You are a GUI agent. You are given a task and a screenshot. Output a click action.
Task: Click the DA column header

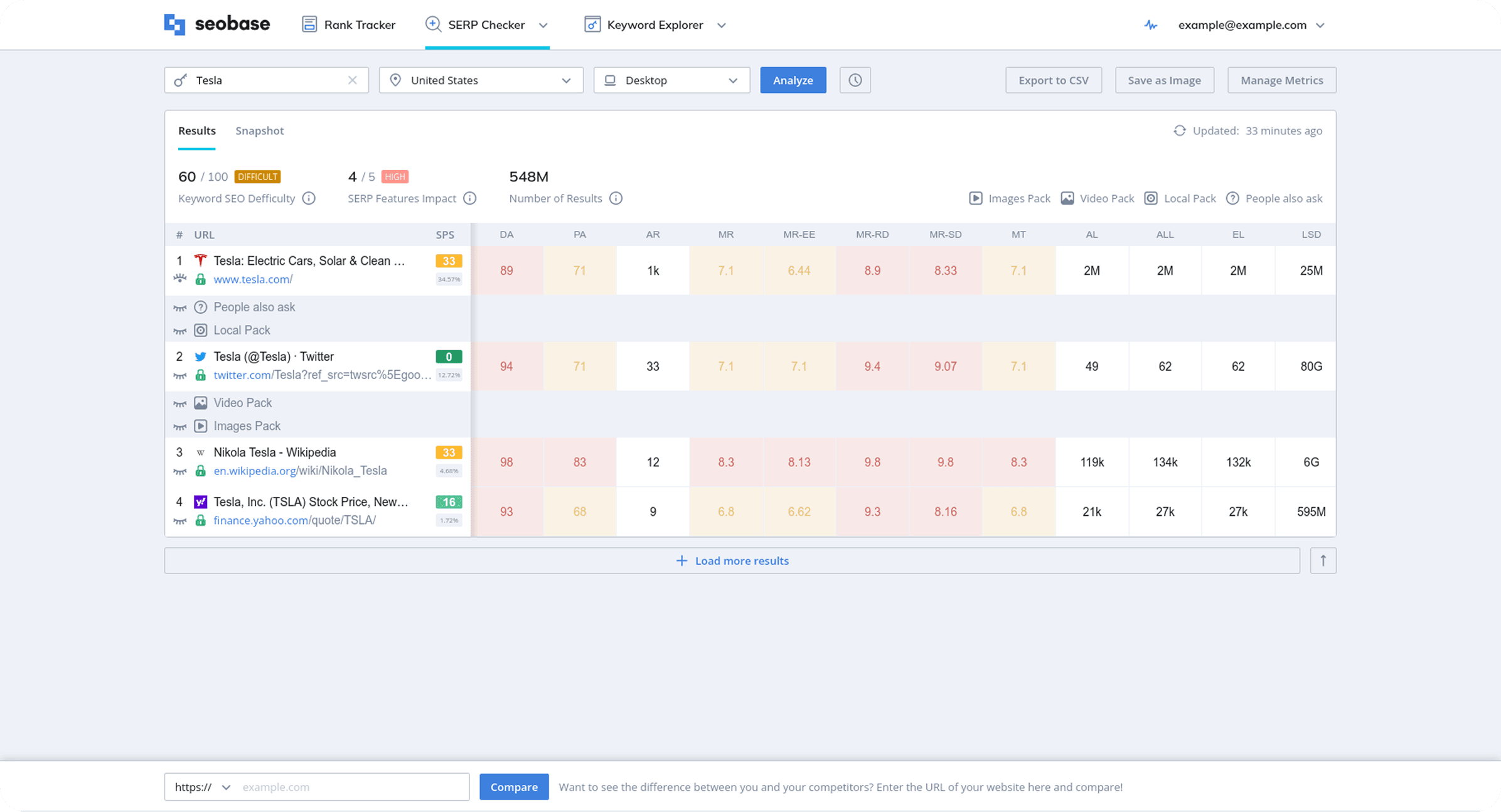506,235
